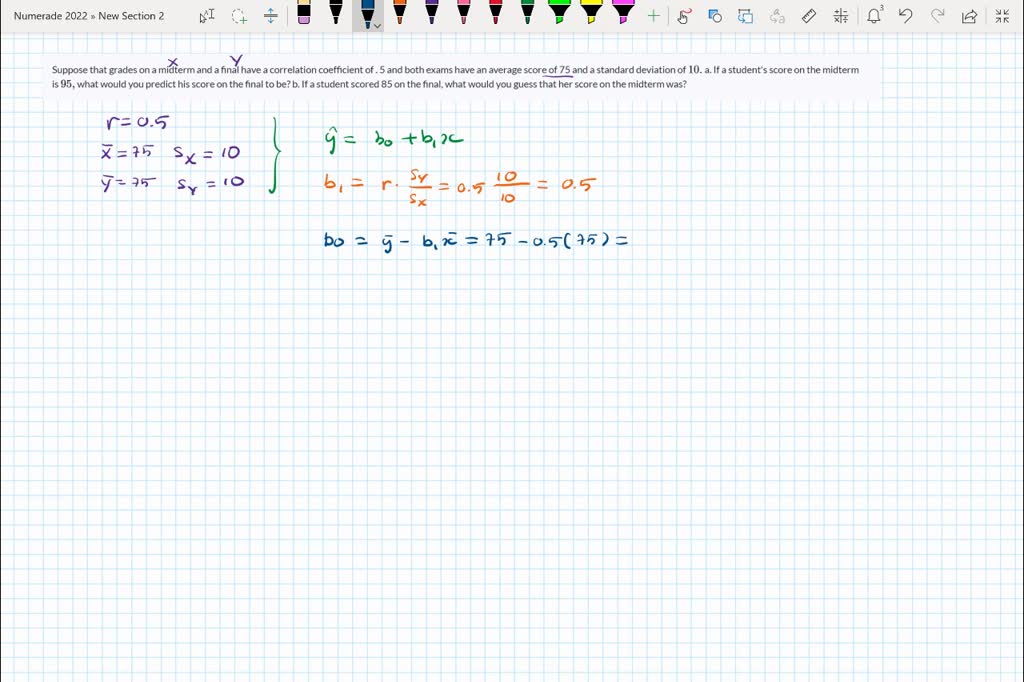This screenshot has width=1024, height=682.
Task: Click the gridded whiteboard canvas
Action: [500, 450]
